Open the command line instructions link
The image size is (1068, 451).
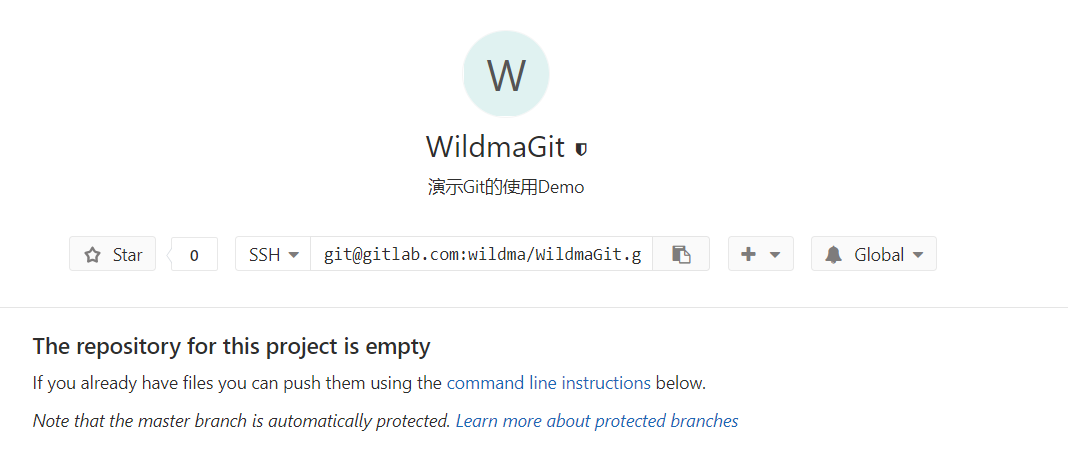tap(548, 383)
